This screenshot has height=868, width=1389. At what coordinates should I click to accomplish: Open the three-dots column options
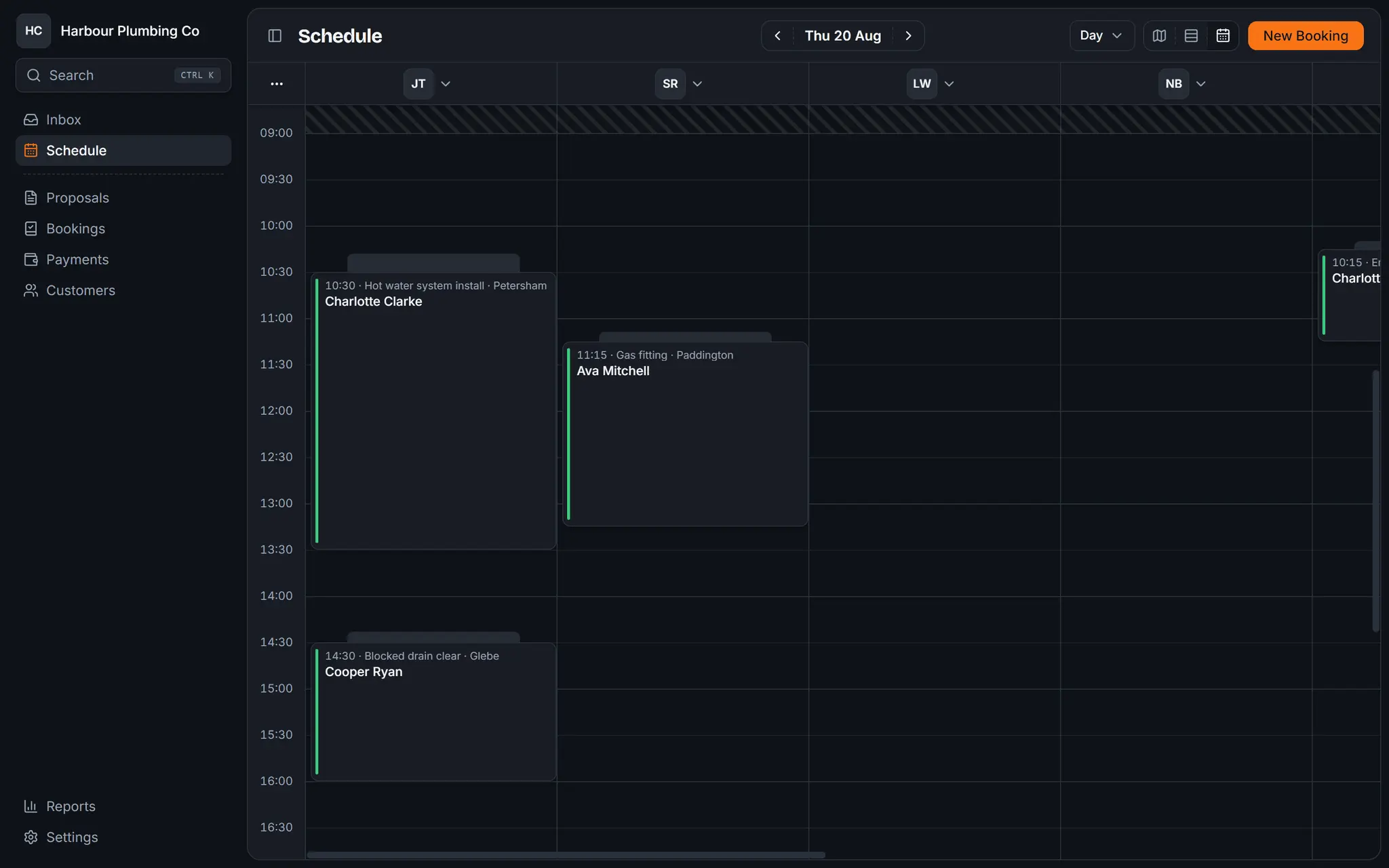tap(277, 84)
